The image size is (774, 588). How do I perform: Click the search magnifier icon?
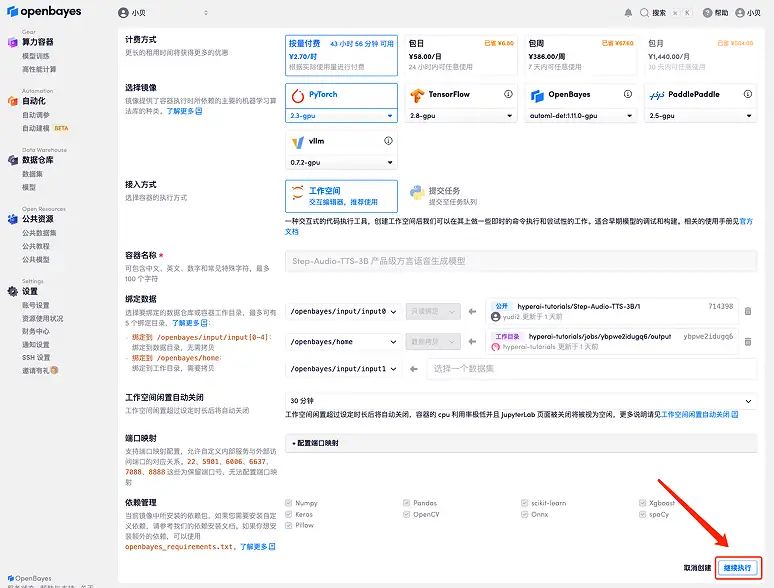click(x=644, y=13)
